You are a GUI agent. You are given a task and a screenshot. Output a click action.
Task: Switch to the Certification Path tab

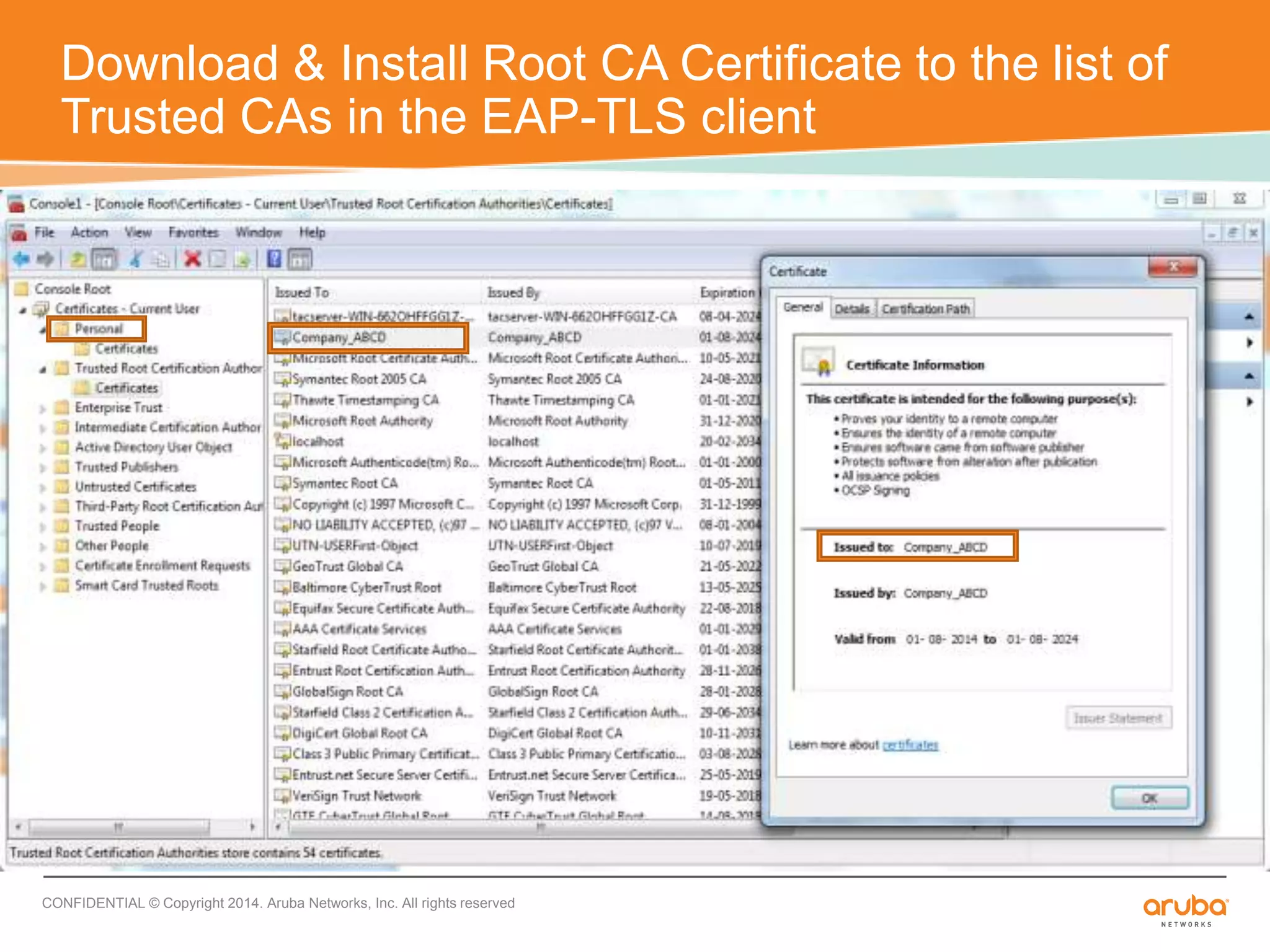point(925,309)
